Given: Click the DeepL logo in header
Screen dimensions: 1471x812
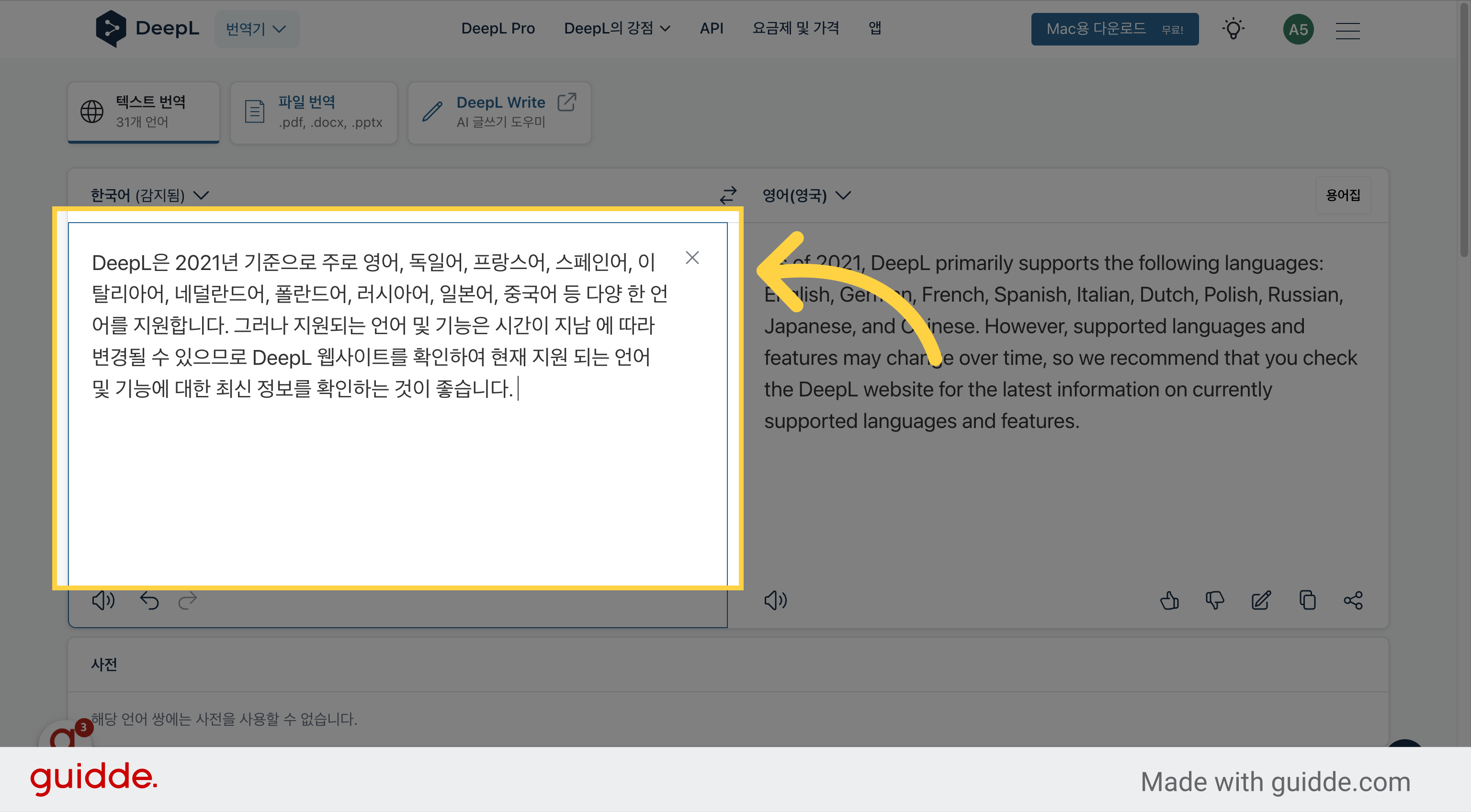Looking at the screenshot, I should [147, 29].
